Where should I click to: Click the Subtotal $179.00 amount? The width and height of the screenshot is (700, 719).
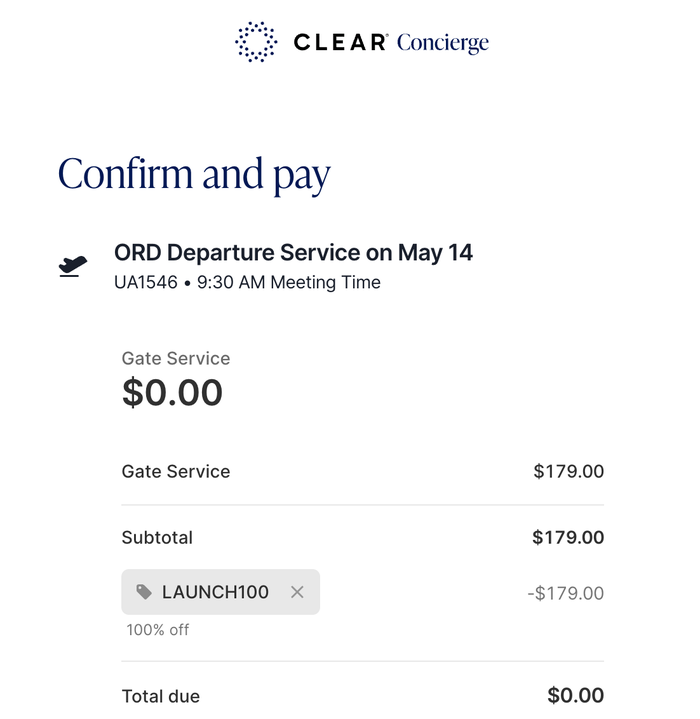click(x=568, y=537)
